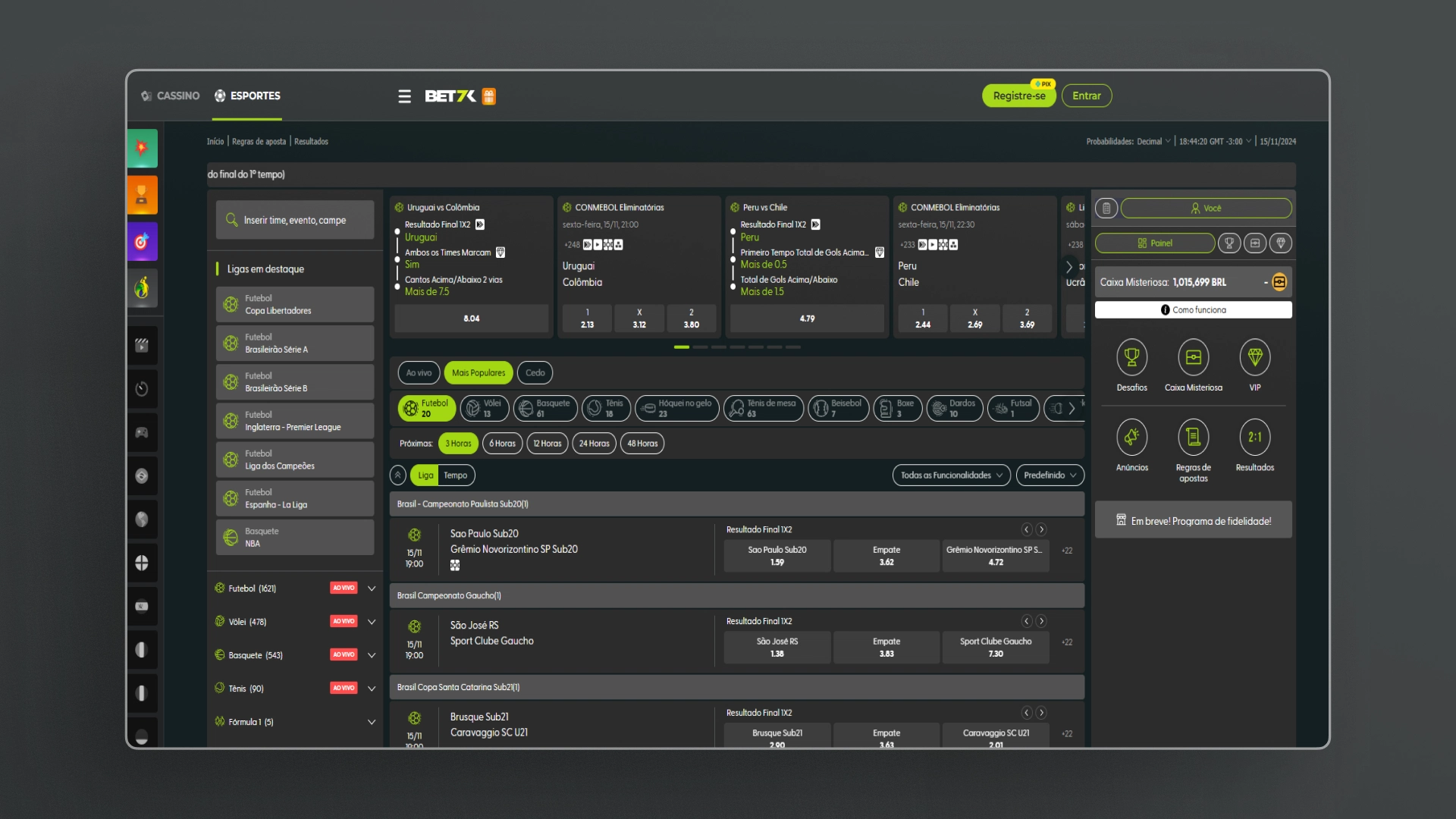Open the hamburger menu icon
The height and width of the screenshot is (819, 1456).
[x=404, y=96]
